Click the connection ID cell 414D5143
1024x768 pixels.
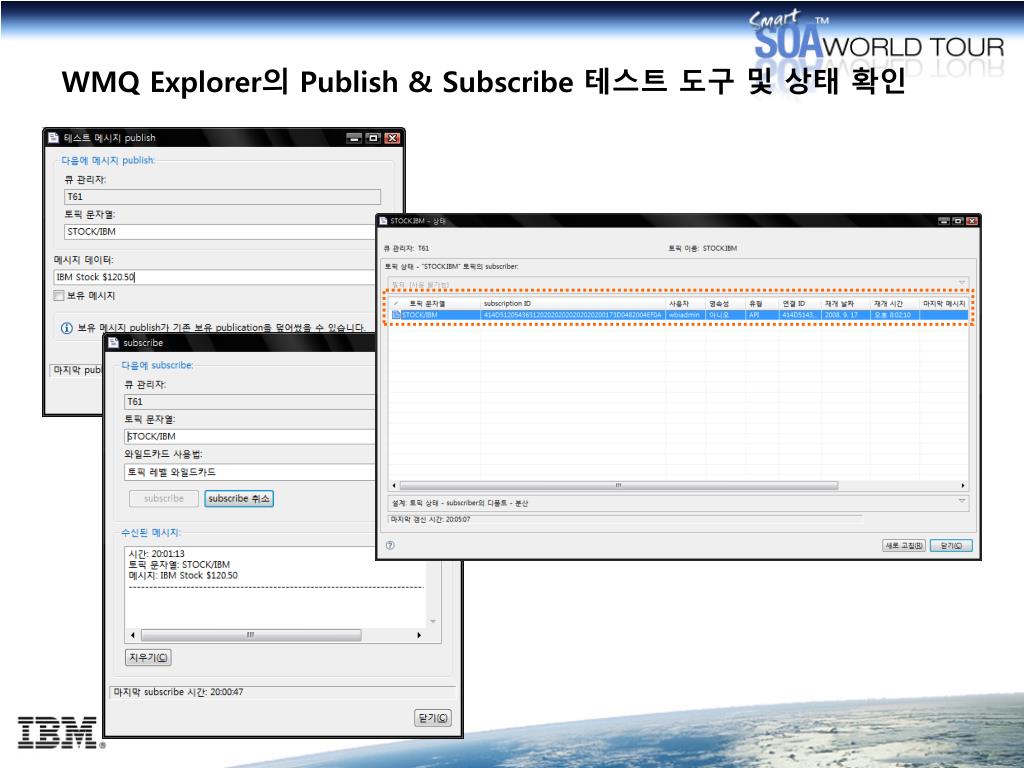point(799,315)
